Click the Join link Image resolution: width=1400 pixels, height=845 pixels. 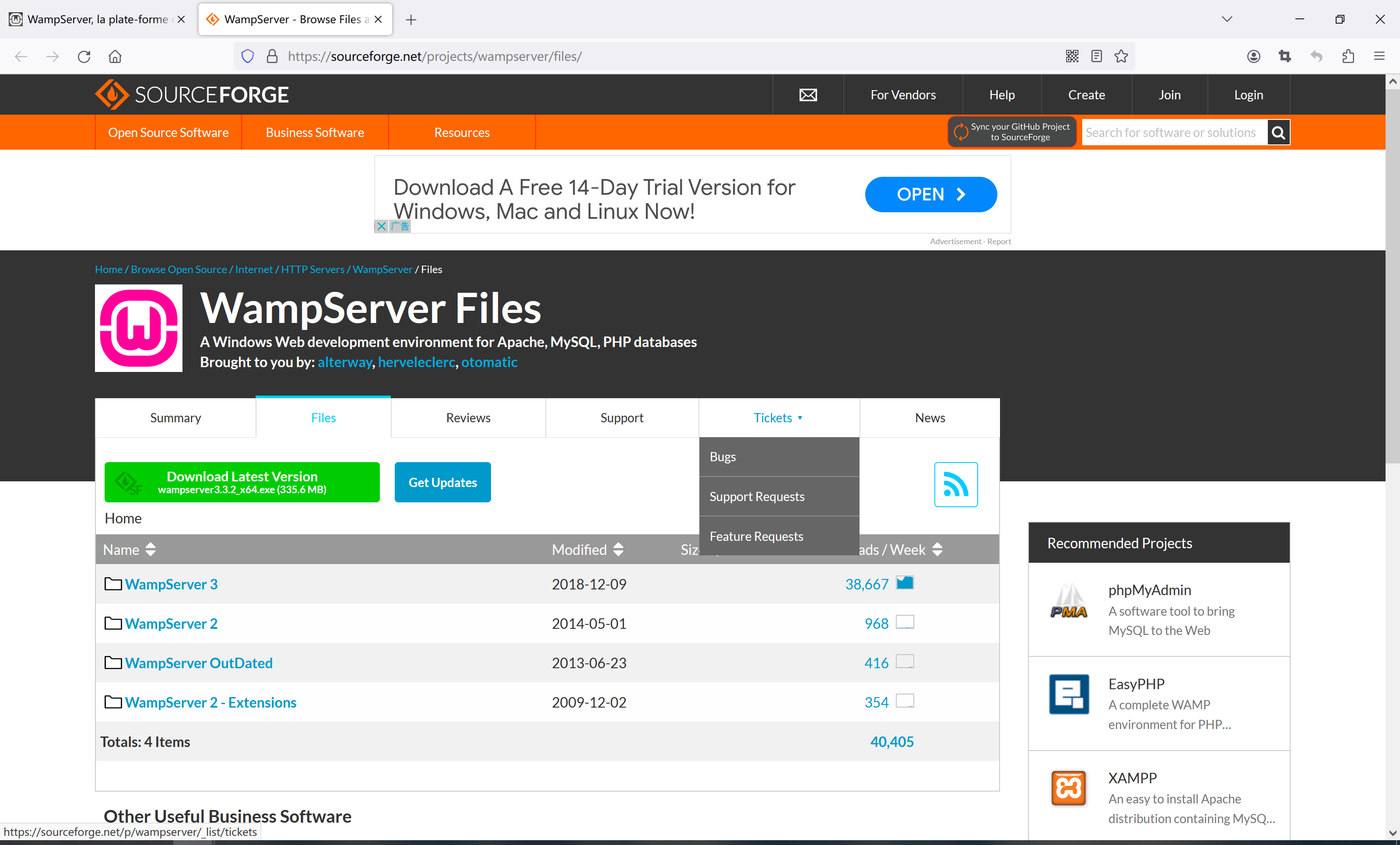click(1169, 95)
